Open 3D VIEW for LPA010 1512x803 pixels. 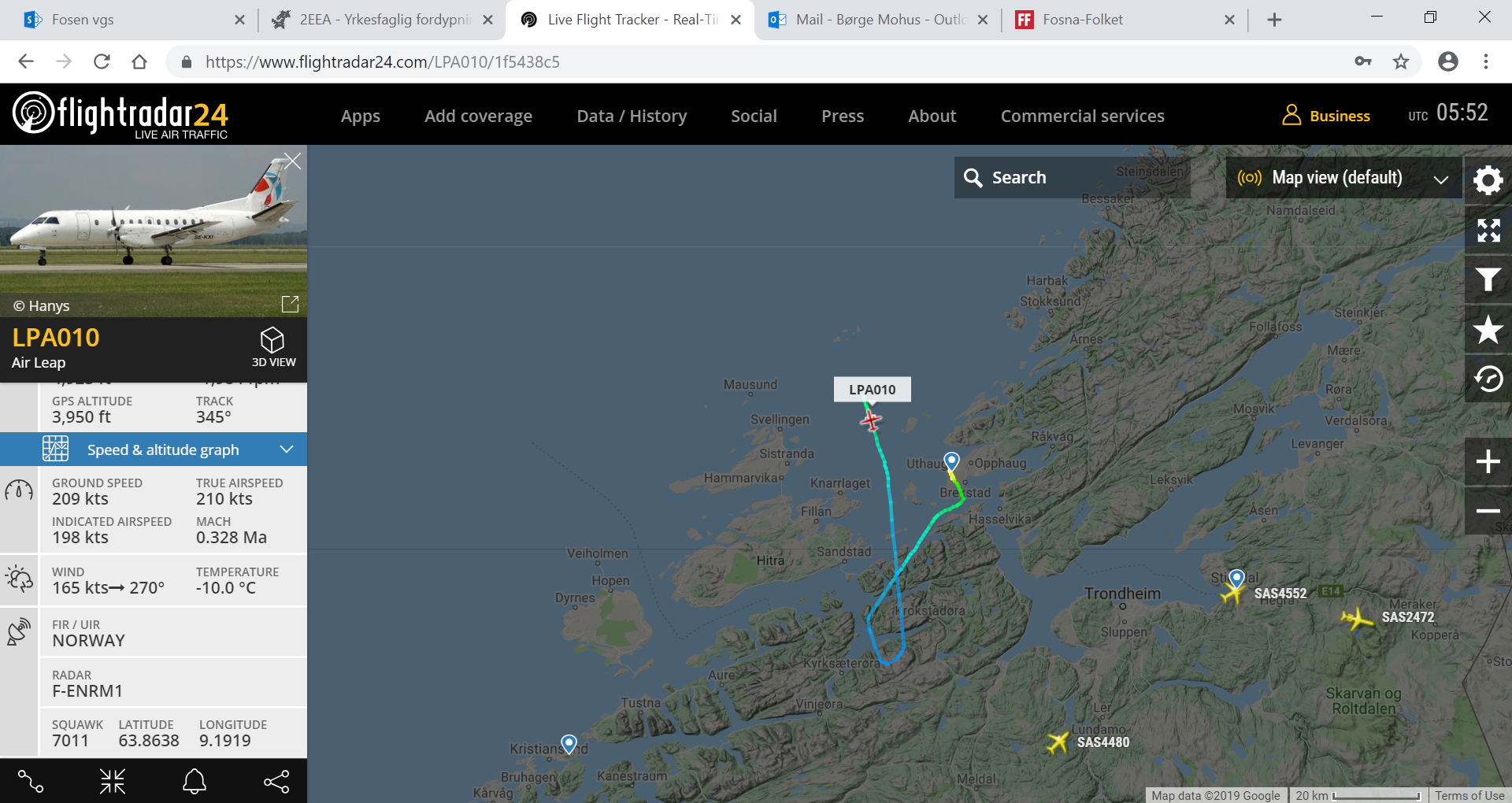tap(272, 347)
